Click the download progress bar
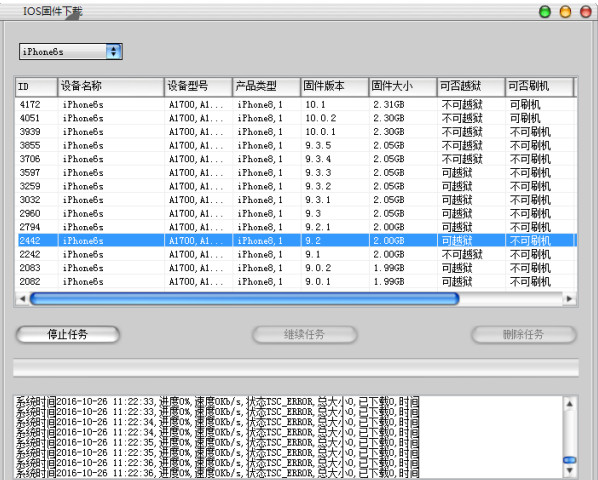Image resolution: width=598 pixels, height=480 pixels. point(296,368)
